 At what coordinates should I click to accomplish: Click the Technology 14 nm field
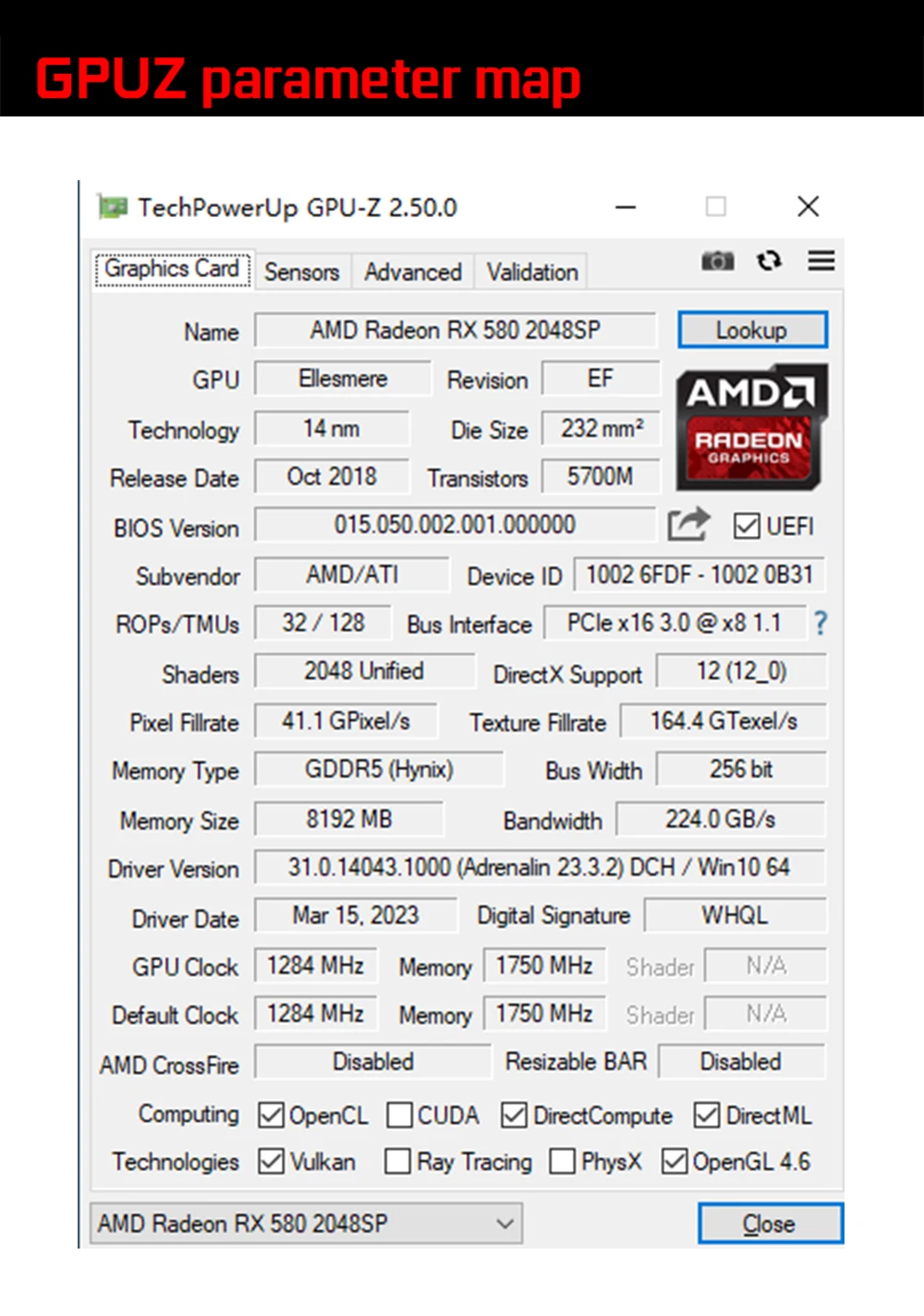click(x=332, y=429)
